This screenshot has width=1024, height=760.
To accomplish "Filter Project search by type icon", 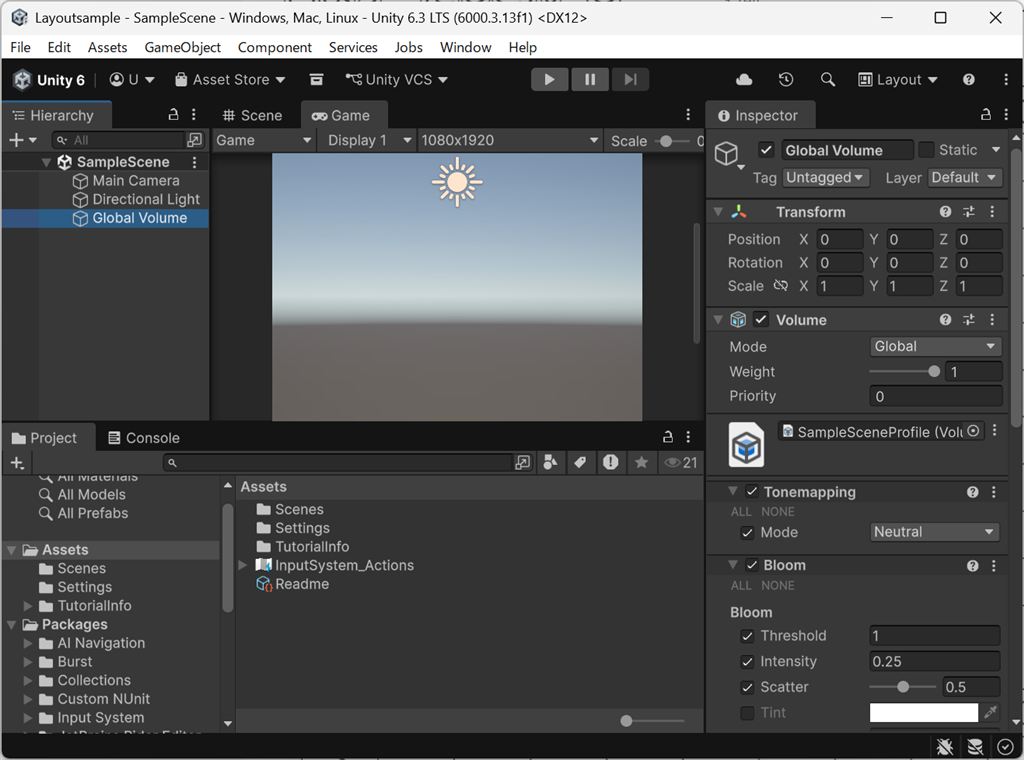I will click(x=553, y=462).
